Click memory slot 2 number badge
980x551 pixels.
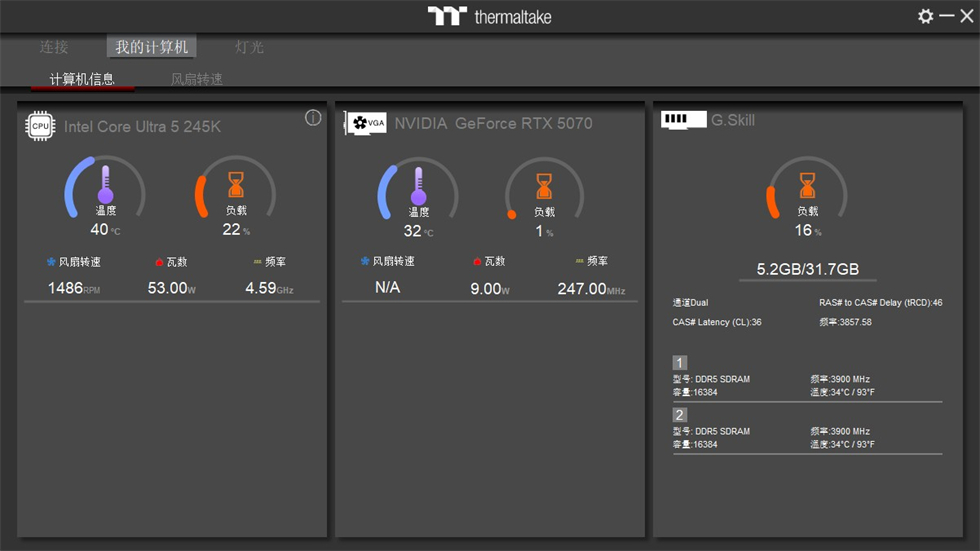(680, 415)
